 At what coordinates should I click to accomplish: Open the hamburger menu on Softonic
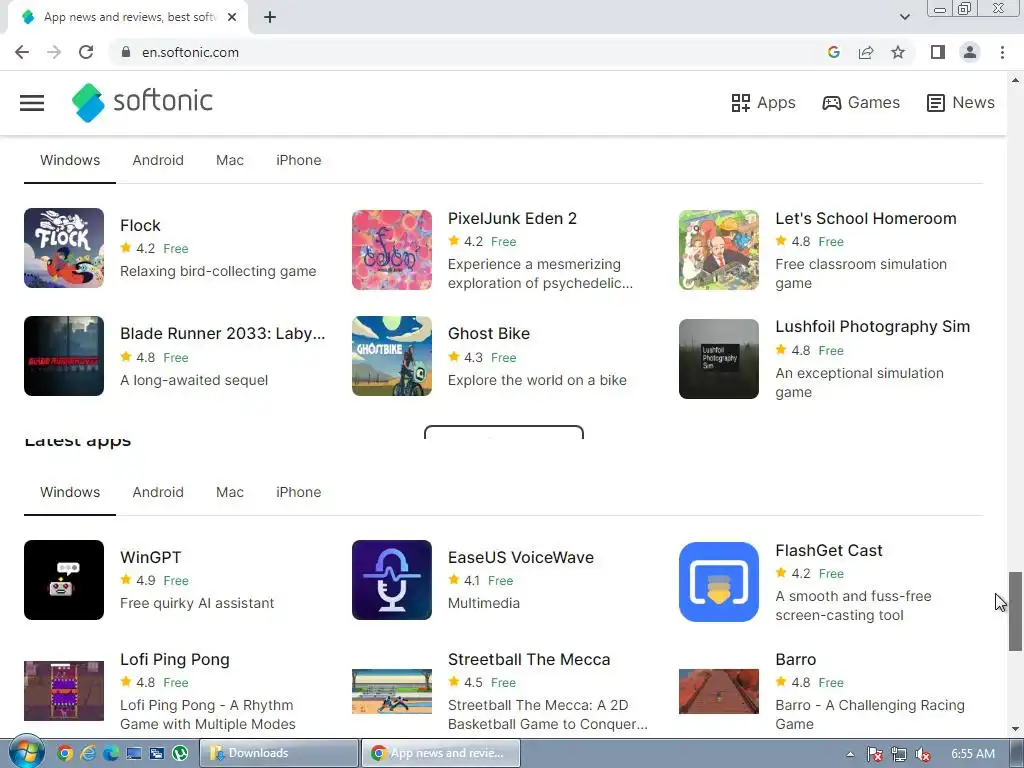click(x=32, y=103)
